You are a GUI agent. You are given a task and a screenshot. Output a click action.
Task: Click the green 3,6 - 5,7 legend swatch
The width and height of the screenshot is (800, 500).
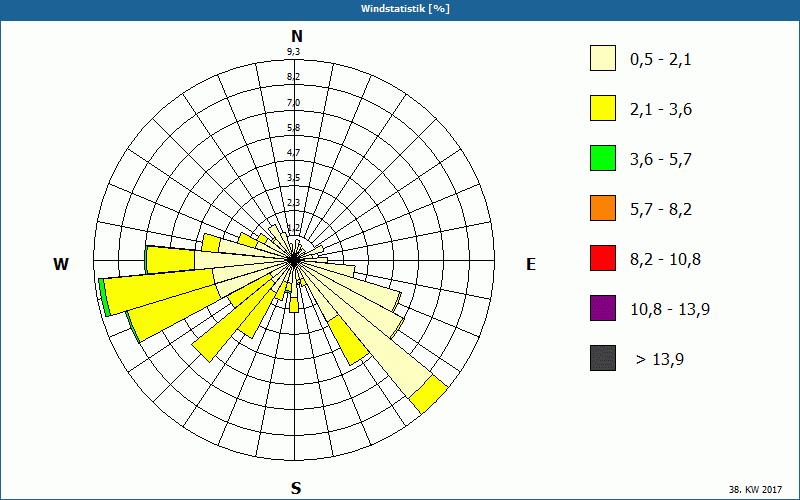603,158
